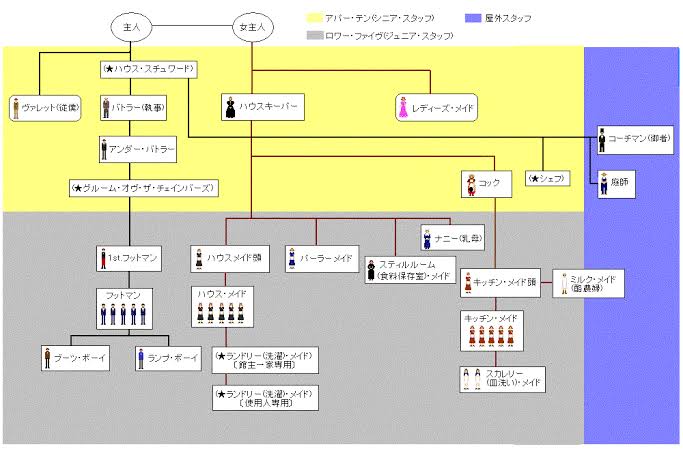Select the パーラー・メイド figure icon

(292, 258)
